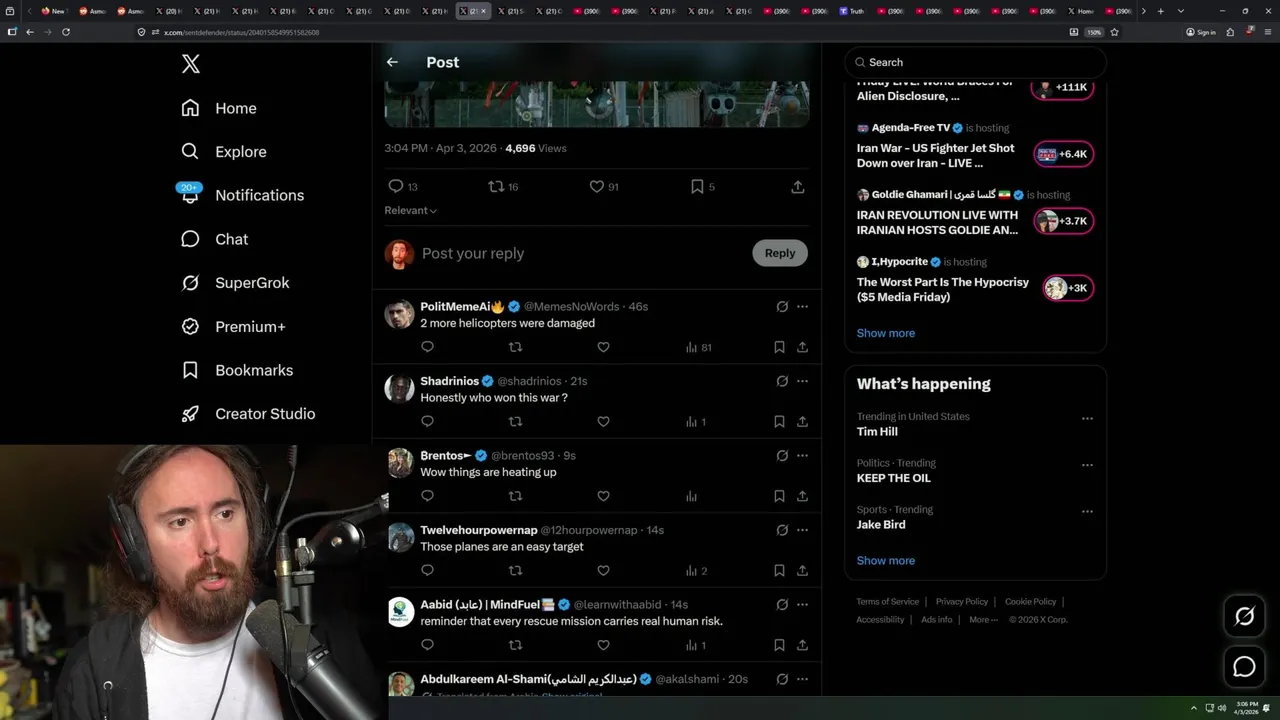Open Grok floating button
Image resolution: width=1280 pixels, height=720 pixels.
1244,616
